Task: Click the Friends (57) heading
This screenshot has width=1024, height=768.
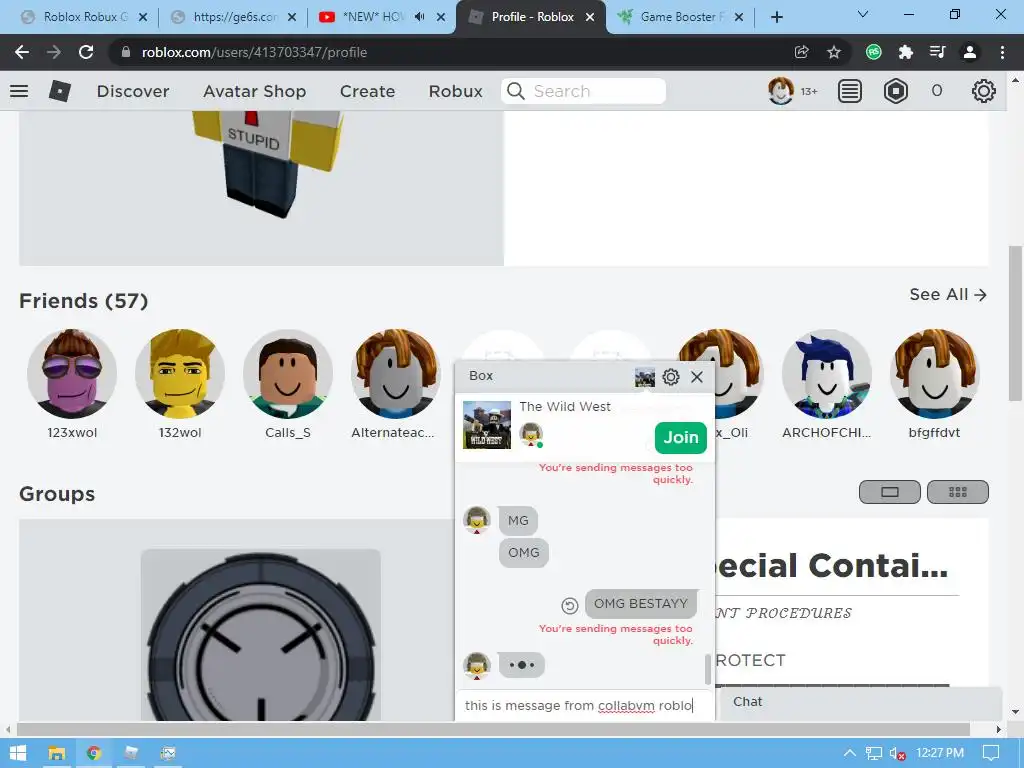Action: pos(84,300)
